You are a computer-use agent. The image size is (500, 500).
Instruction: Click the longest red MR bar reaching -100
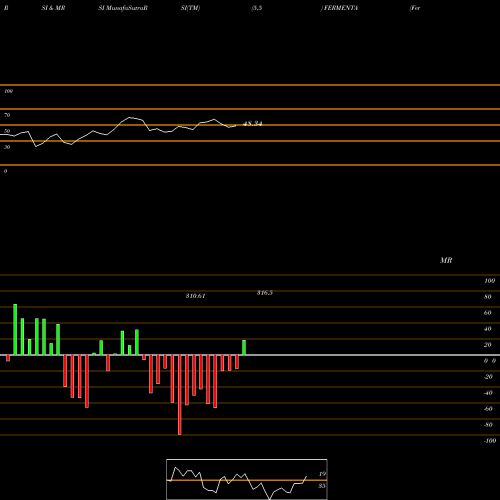(180, 395)
